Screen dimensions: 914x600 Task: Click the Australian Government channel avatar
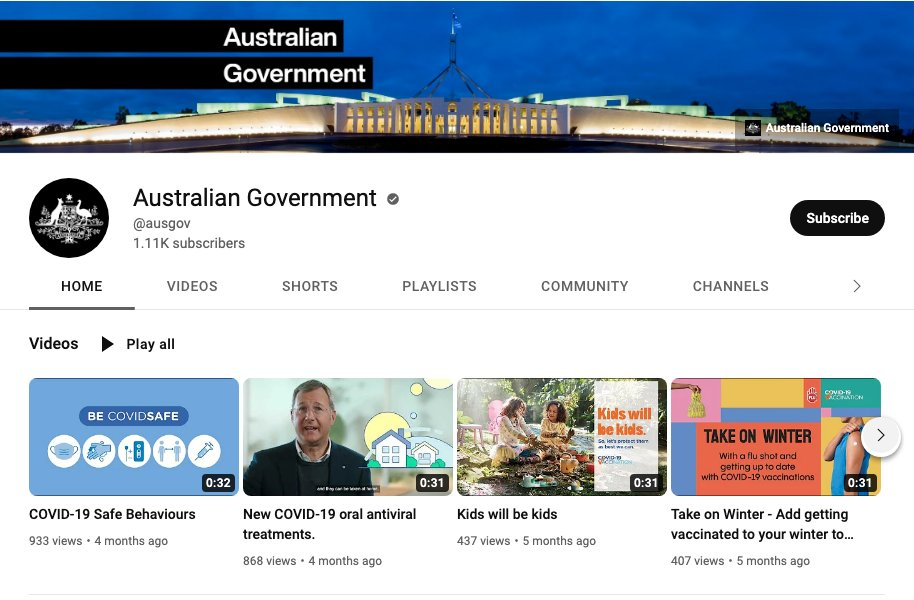69,218
